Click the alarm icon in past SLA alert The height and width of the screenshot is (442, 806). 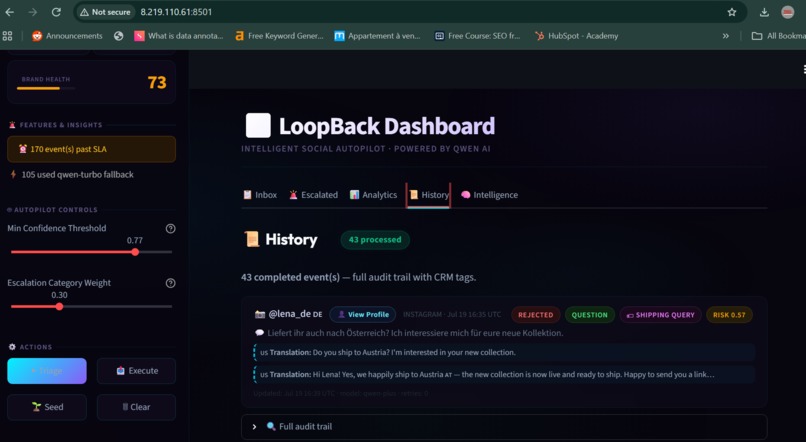point(23,149)
